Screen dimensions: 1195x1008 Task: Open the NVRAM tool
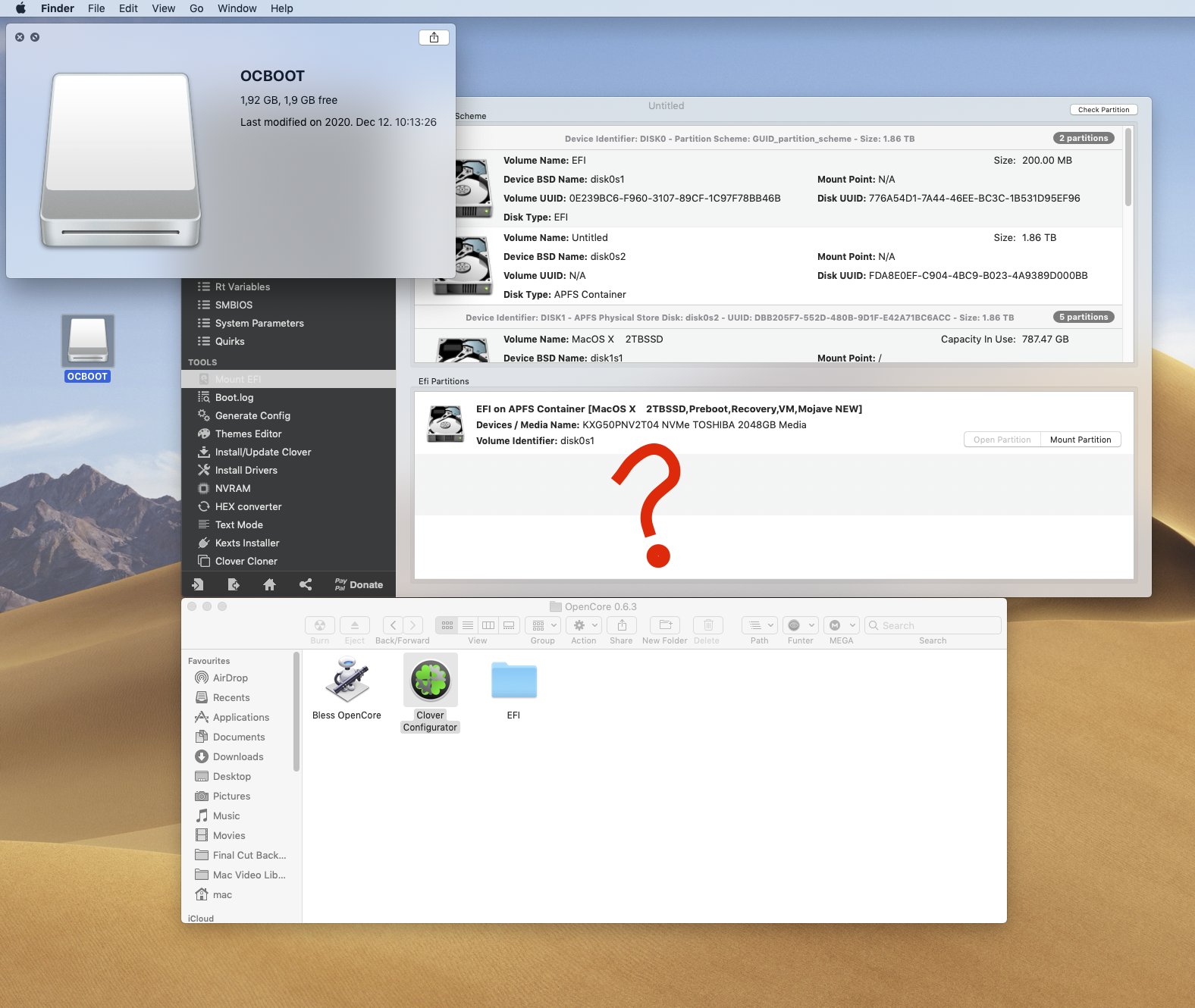[x=288, y=488]
